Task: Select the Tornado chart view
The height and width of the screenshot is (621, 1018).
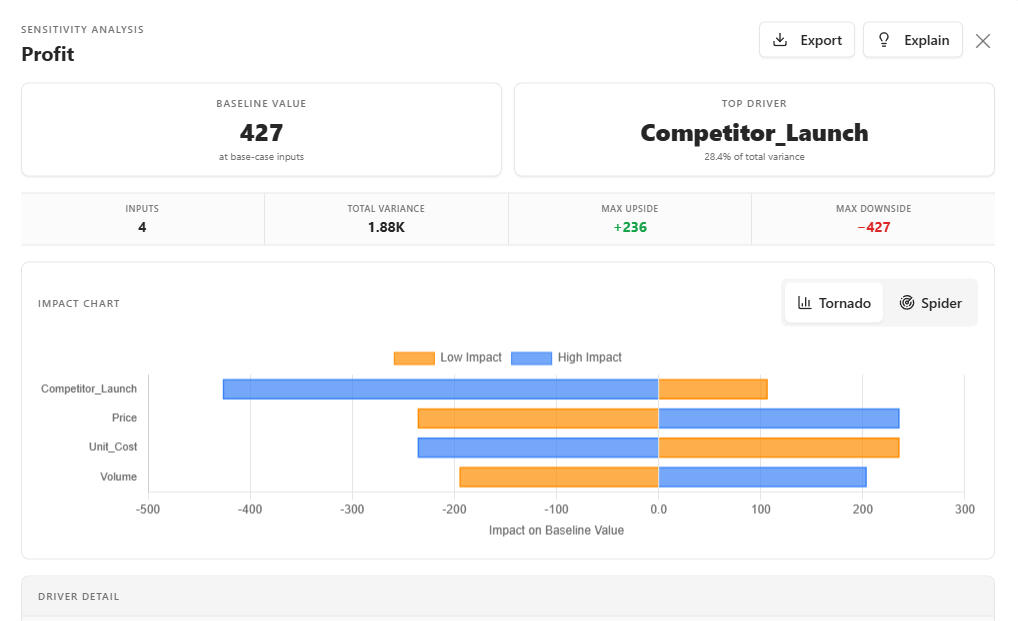Action: click(x=834, y=303)
